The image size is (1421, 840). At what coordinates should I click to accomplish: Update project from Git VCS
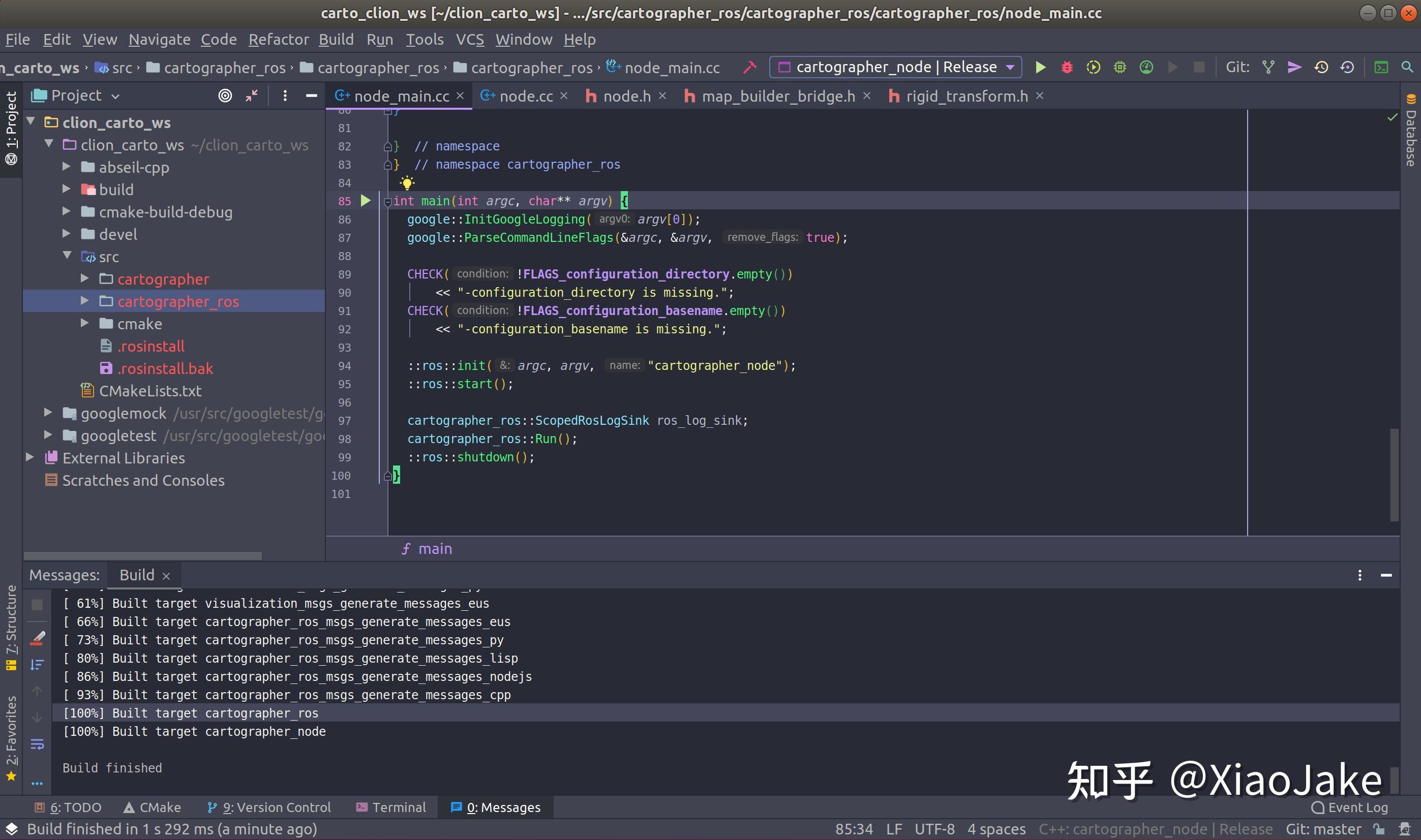[x=1321, y=67]
